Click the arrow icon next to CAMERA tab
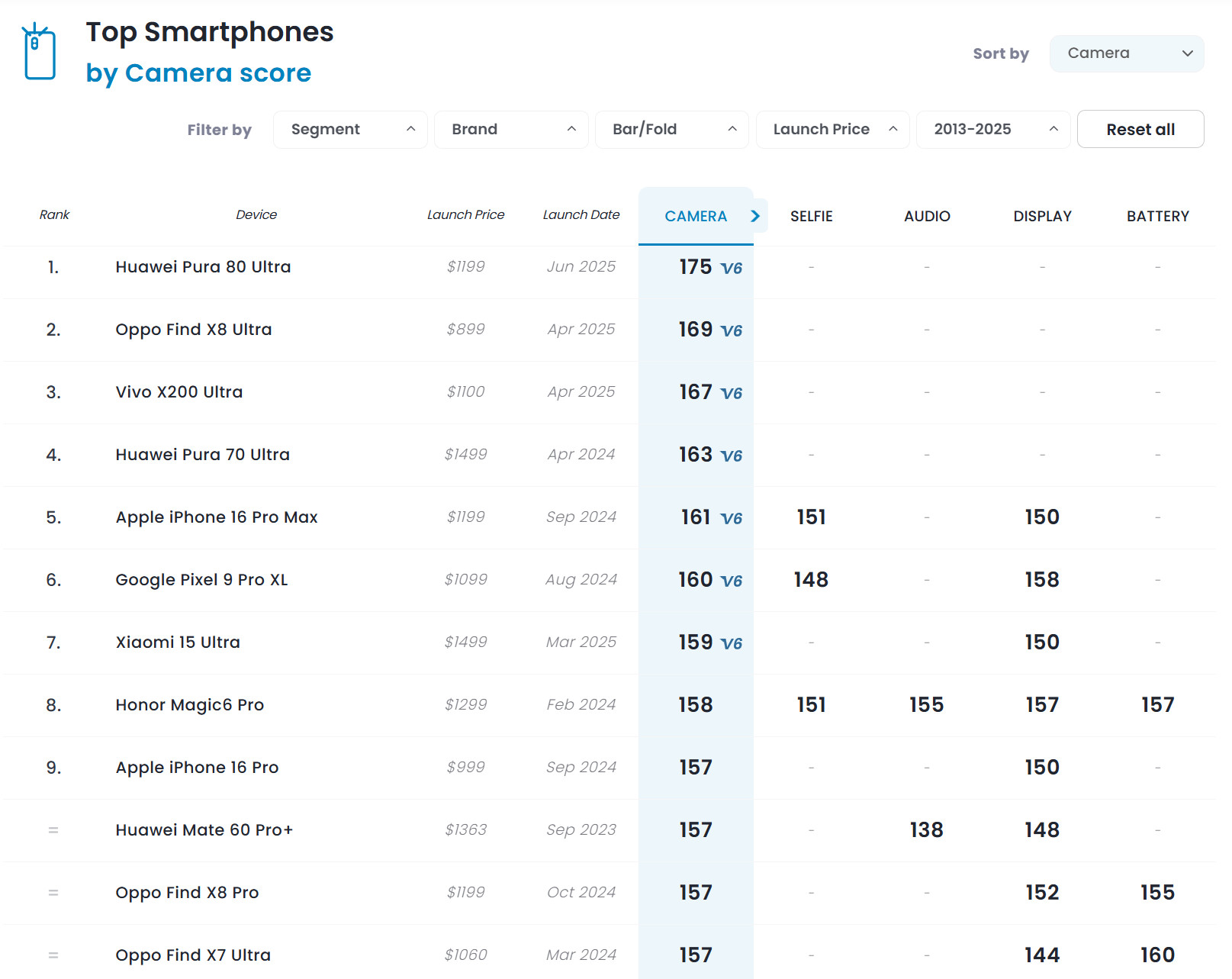Screen dimensions: 1232x979 click(x=755, y=216)
